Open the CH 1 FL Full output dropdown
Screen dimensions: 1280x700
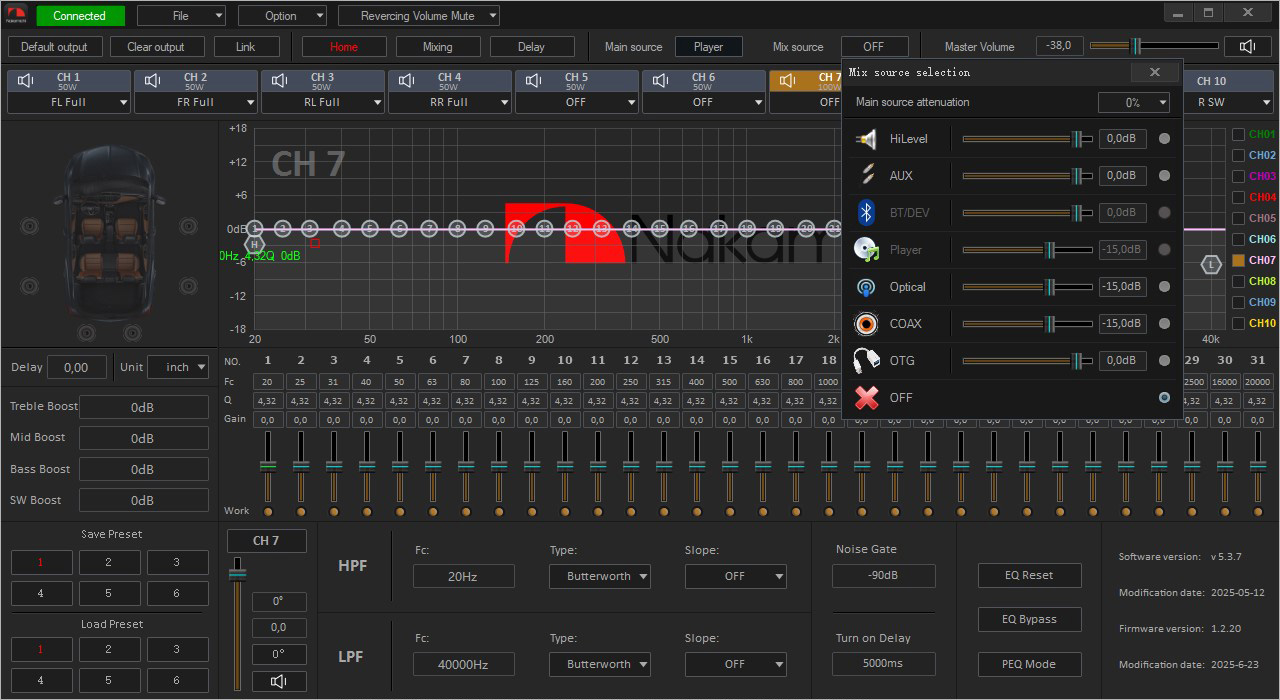(x=69, y=102)
